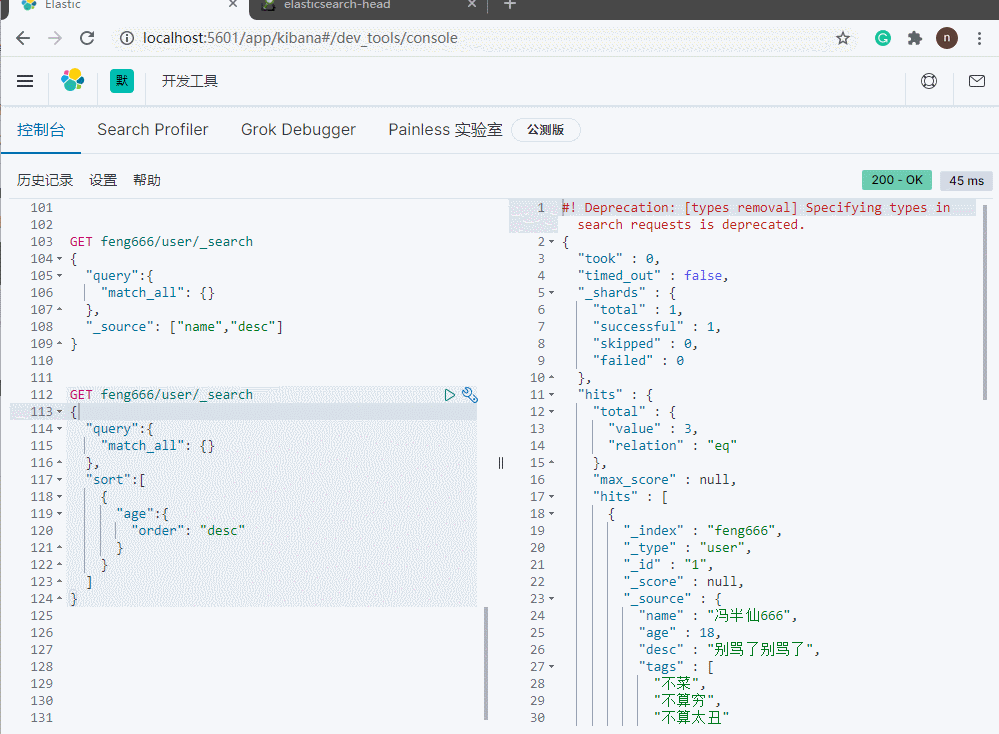Close the elasticsearch-head browser tab
This screenshot has width=999, height=734.
(x=471, y=4)
